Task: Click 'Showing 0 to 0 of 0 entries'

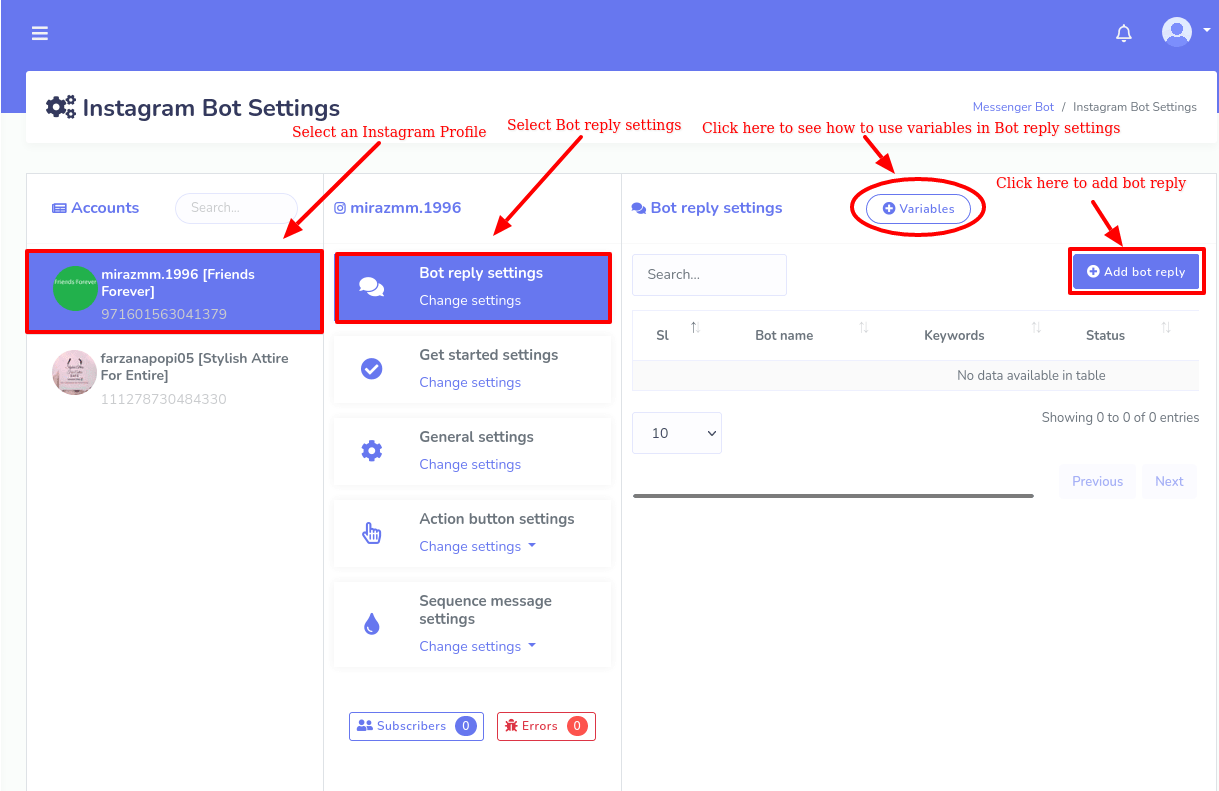Action: pos(1120,417)
